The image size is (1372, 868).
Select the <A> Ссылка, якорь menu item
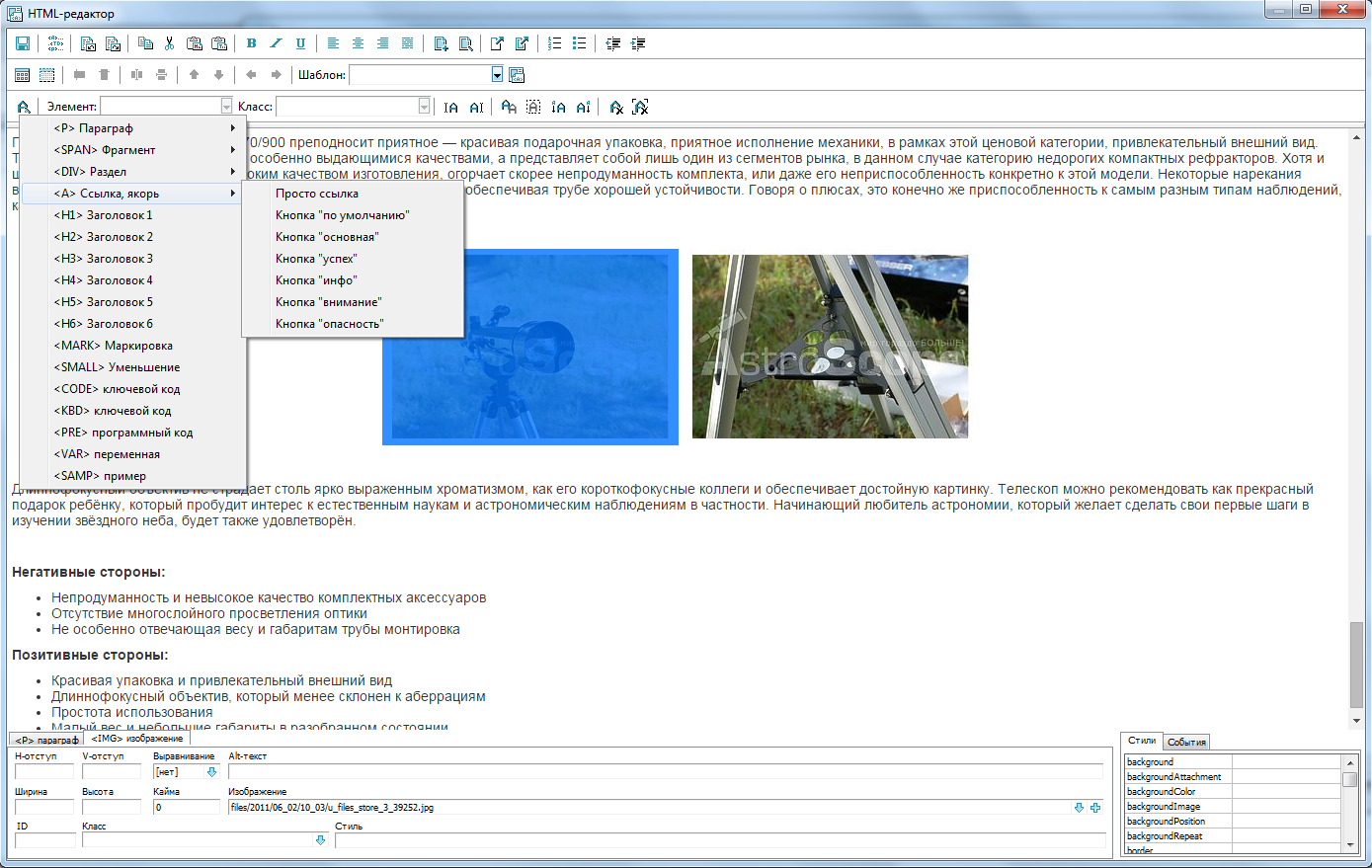pyautogui.click(x=132, y=194)
